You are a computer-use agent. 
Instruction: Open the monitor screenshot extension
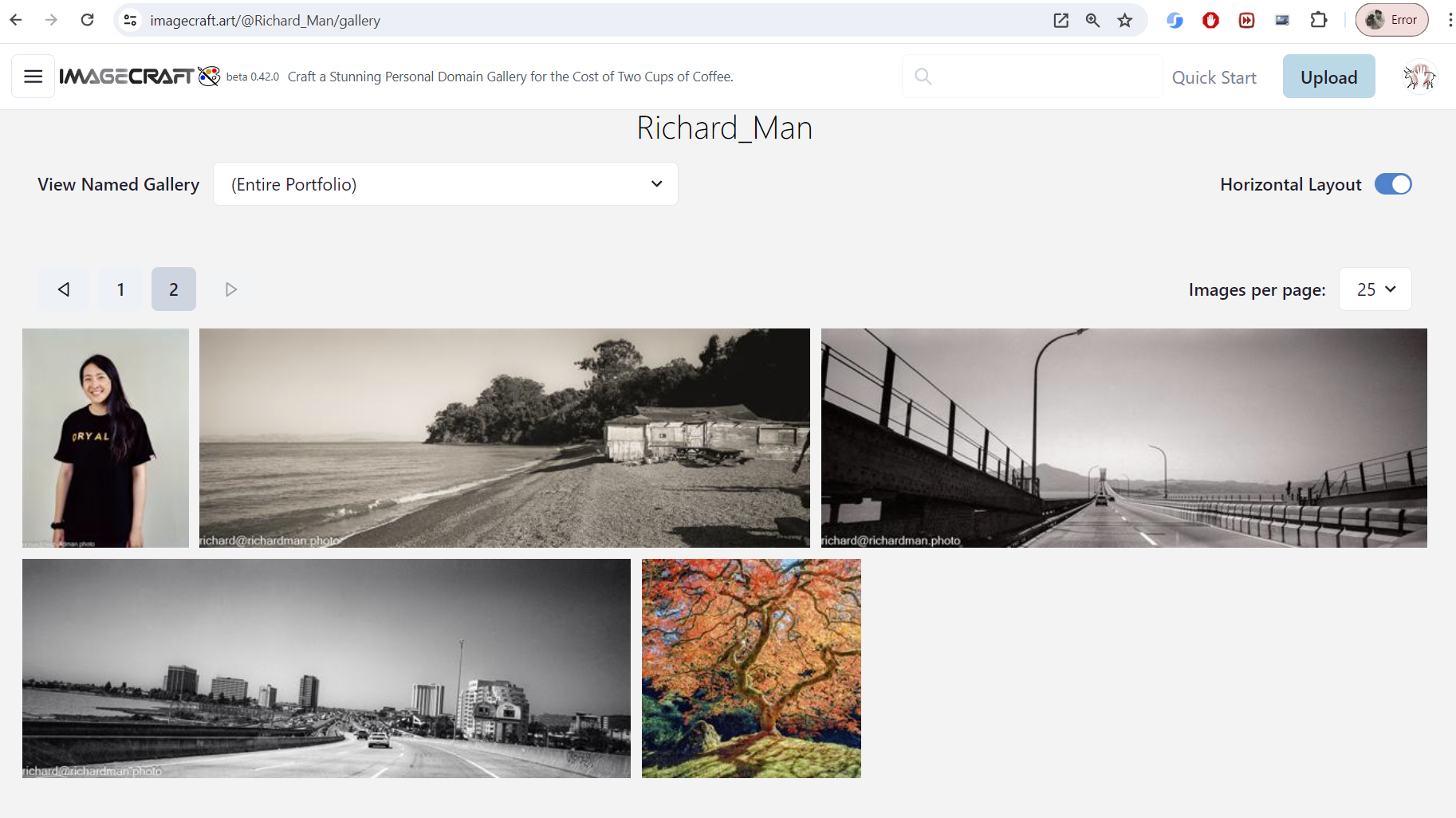[1282, 21]
